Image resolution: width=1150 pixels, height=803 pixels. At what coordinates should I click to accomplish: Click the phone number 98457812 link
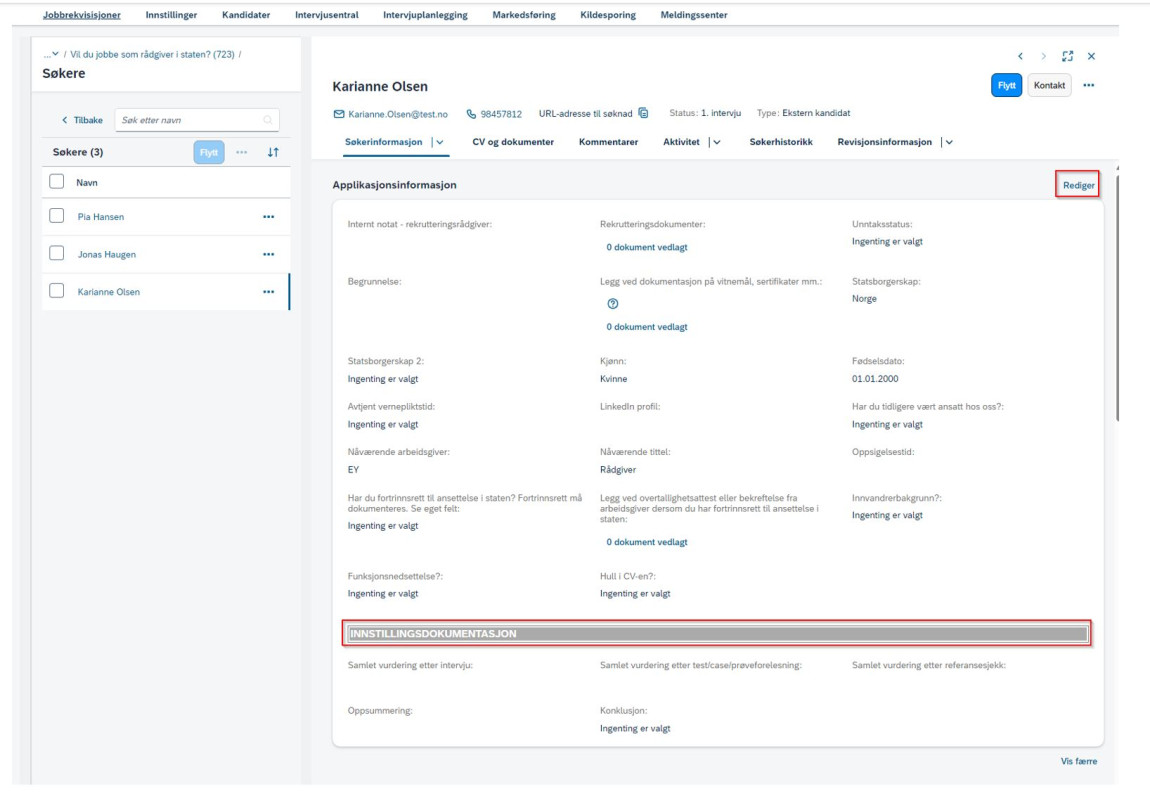pos(501,114)
